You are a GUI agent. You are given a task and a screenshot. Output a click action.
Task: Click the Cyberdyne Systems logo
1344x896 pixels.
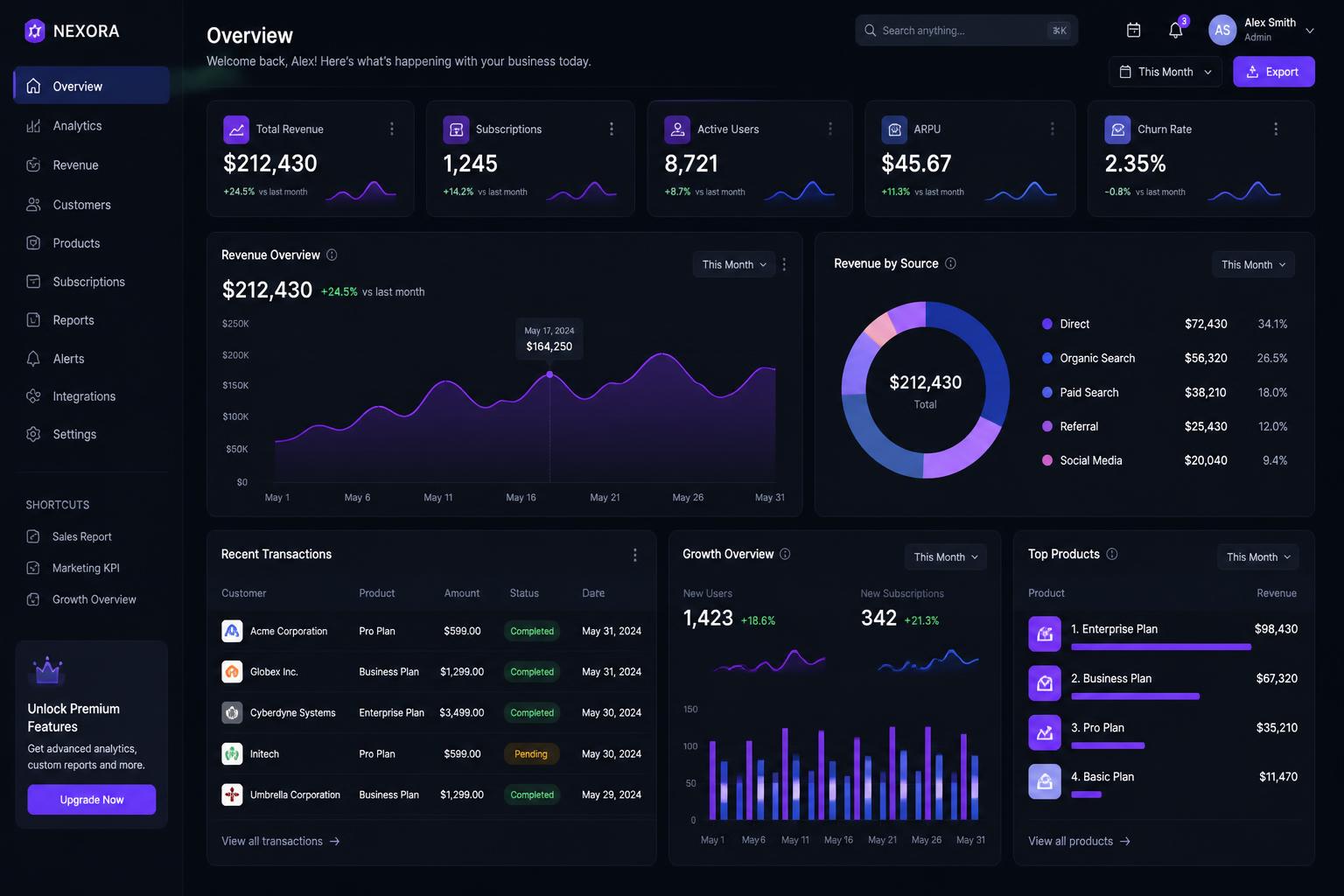[232, 713]
